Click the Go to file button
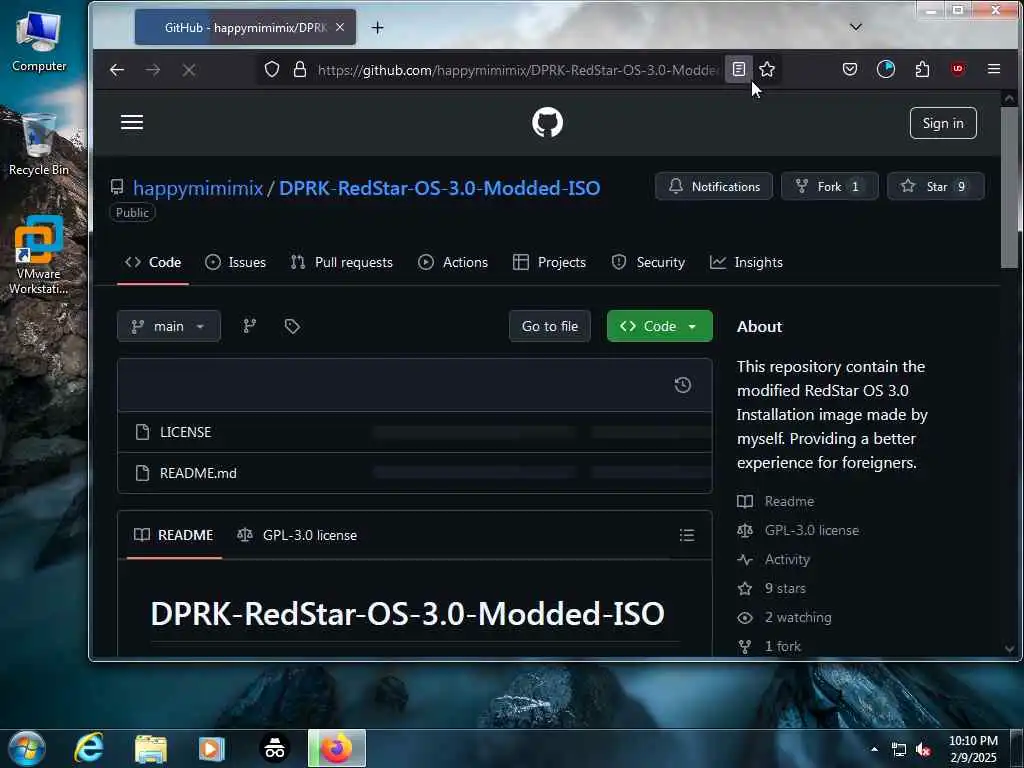The image size is (1024, 768). tap(550, 326)
